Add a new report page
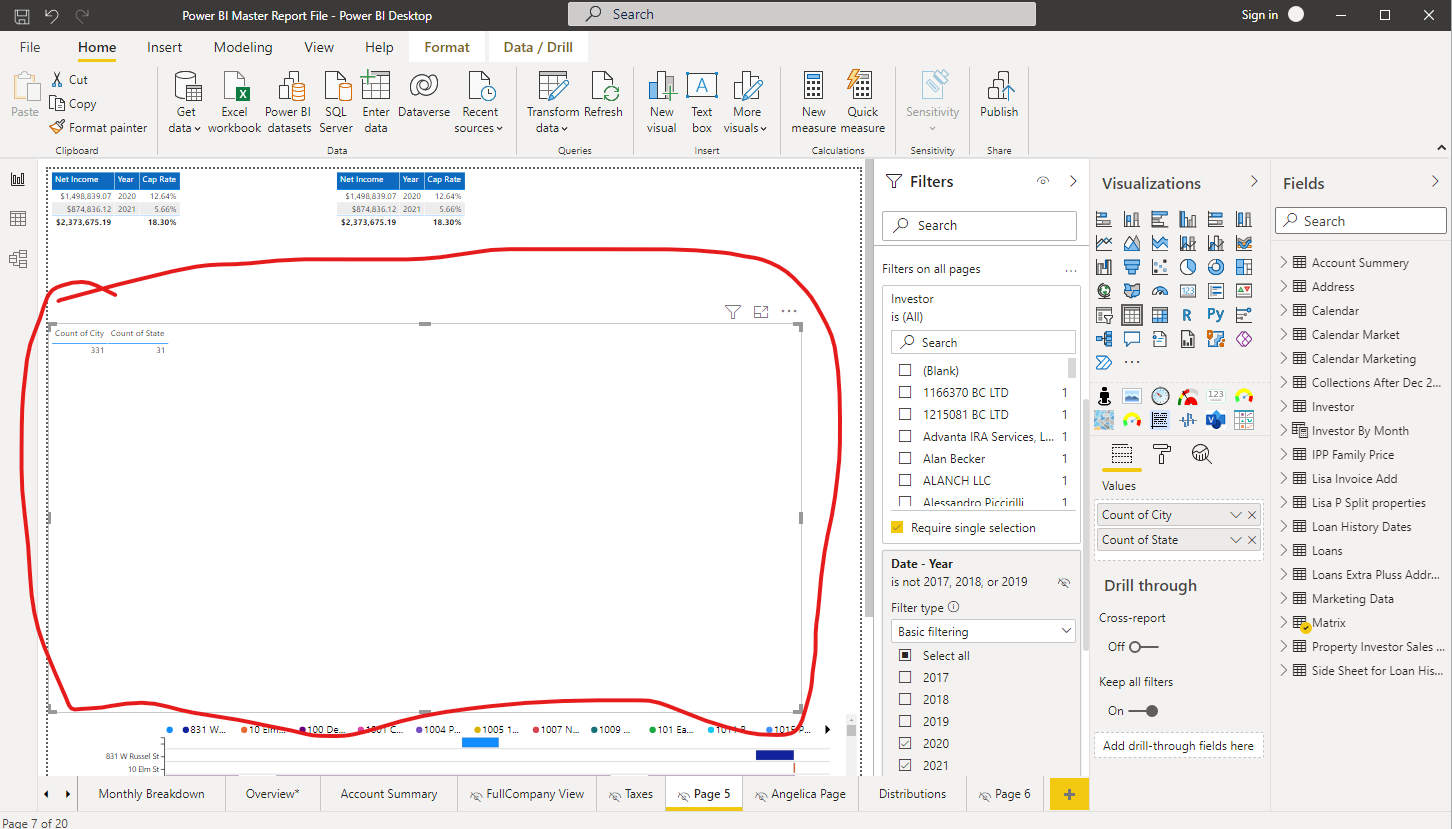The image size is (1452, 829). coord(1069,794)
